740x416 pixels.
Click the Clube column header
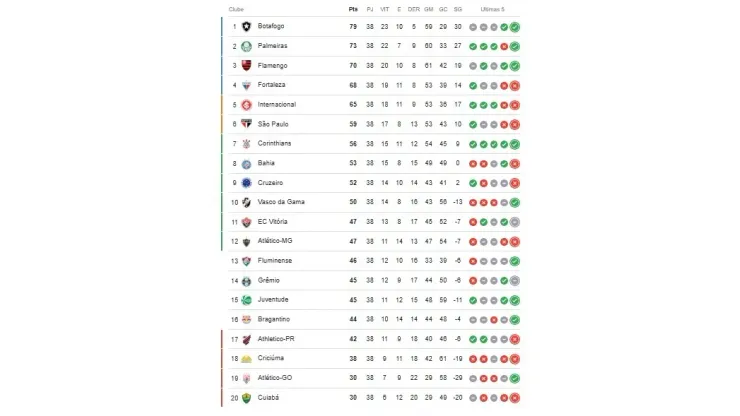click(236, 9)
